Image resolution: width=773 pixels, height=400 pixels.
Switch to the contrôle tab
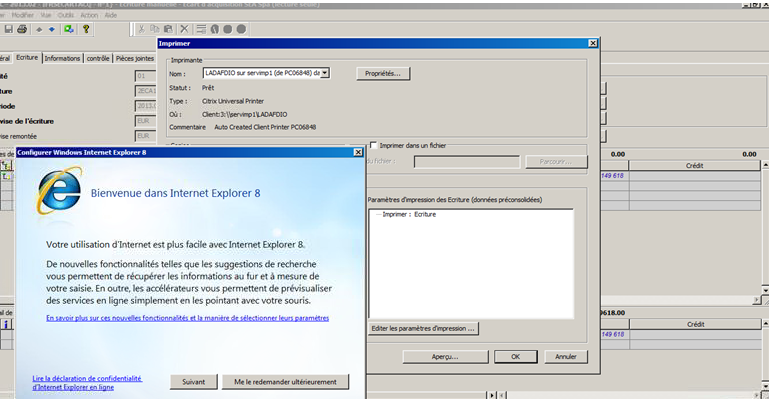pyautogui.click(x=98, y=58)
